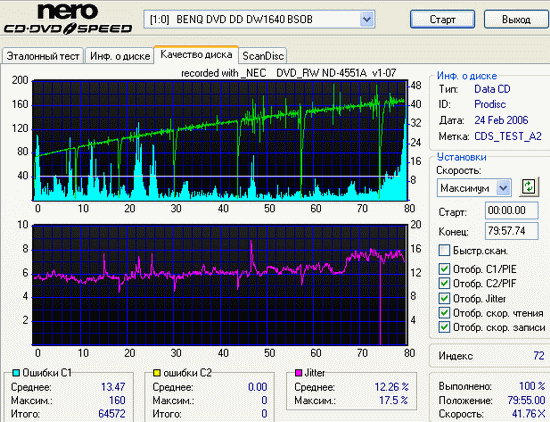Select the ScanDisc tab
This screenshot has height=422, width=550.
[263, 56]
